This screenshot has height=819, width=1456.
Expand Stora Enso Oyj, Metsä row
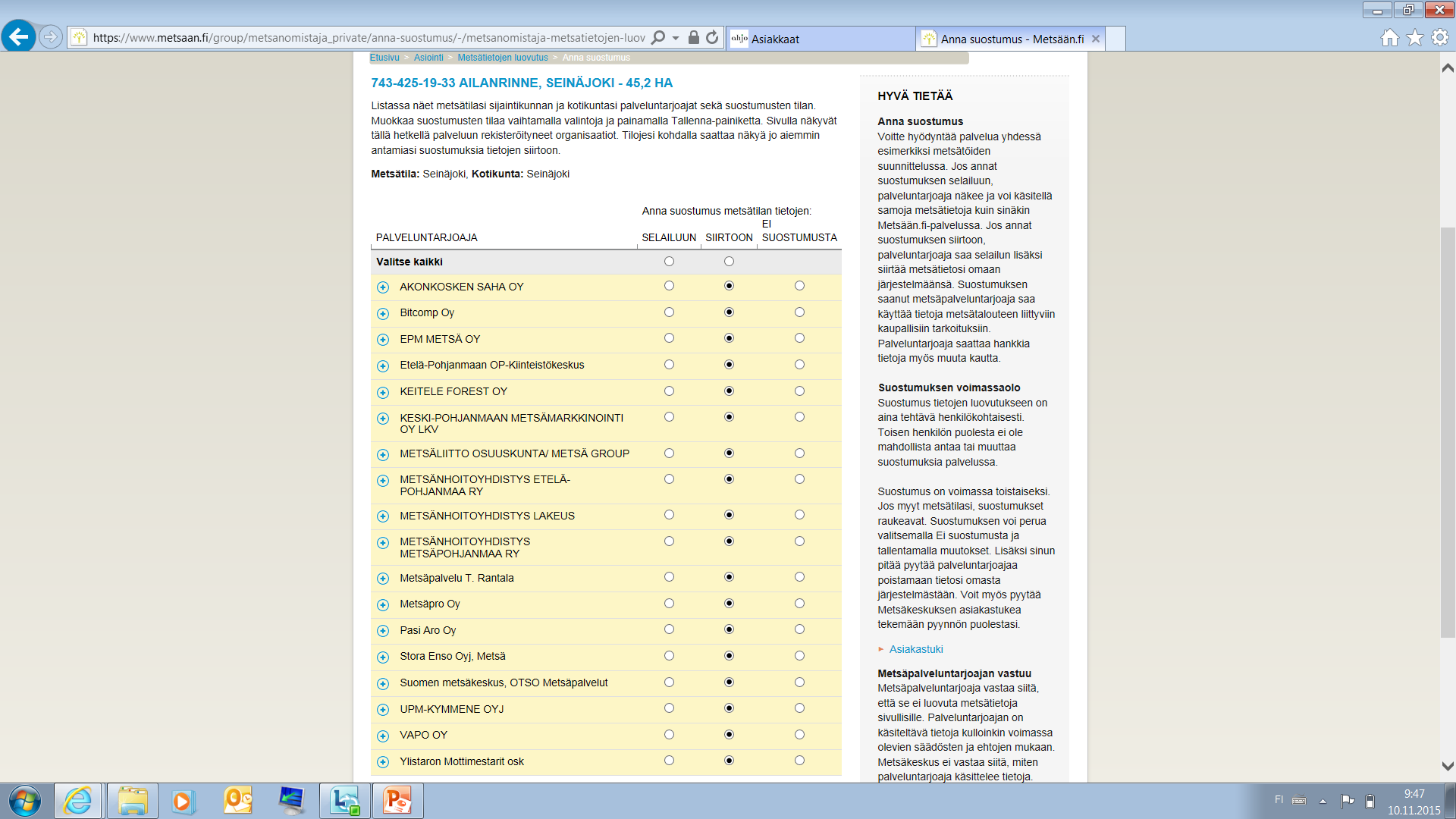tap(383, 657)
